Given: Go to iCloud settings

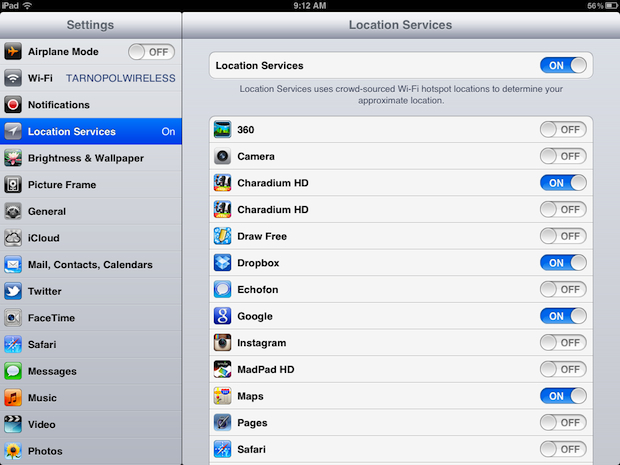Looking at the screenshot, I should coord(91,238).
